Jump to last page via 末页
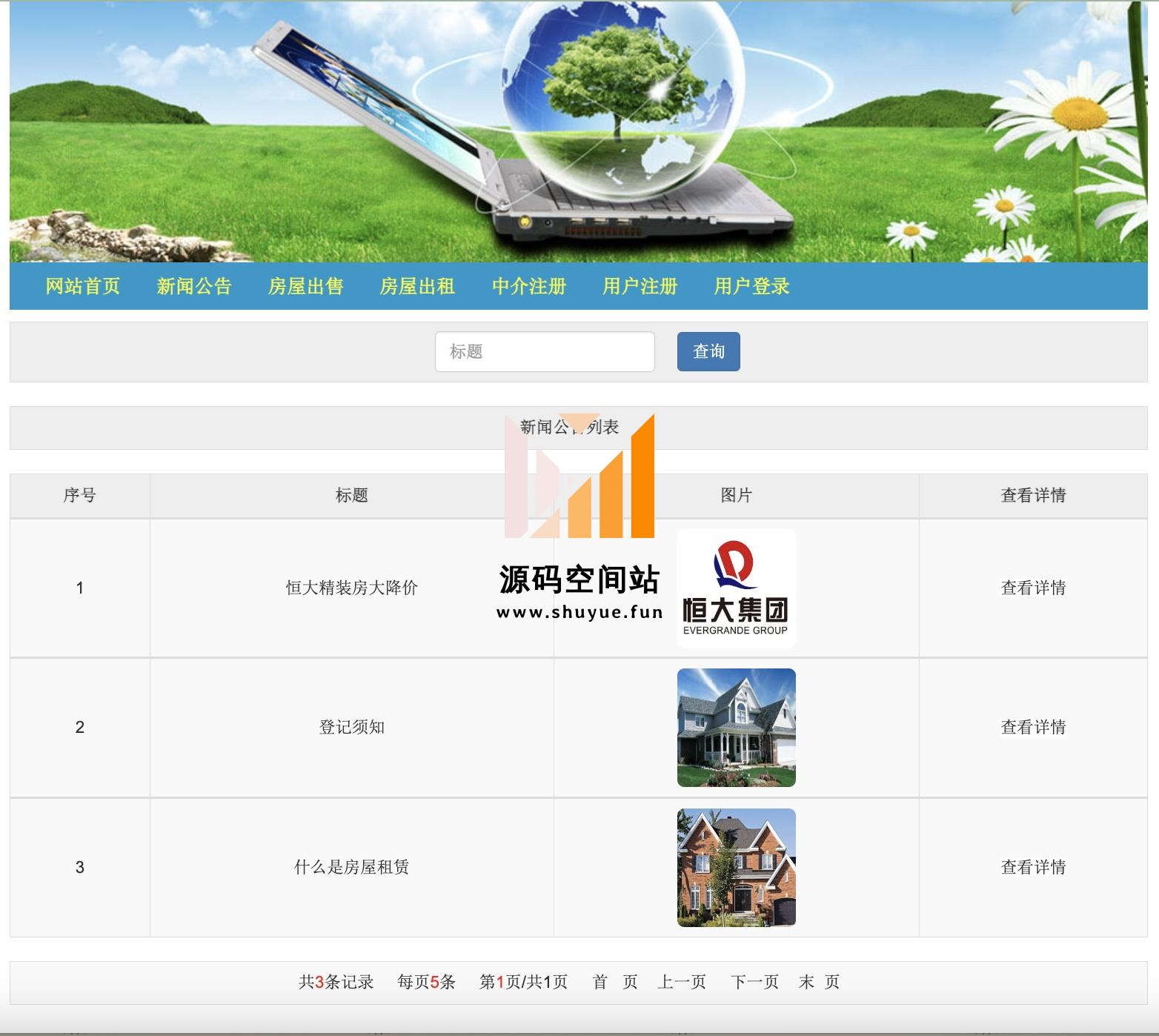The height and width of the screenshot is (1036, 1159). coord(819,983)
